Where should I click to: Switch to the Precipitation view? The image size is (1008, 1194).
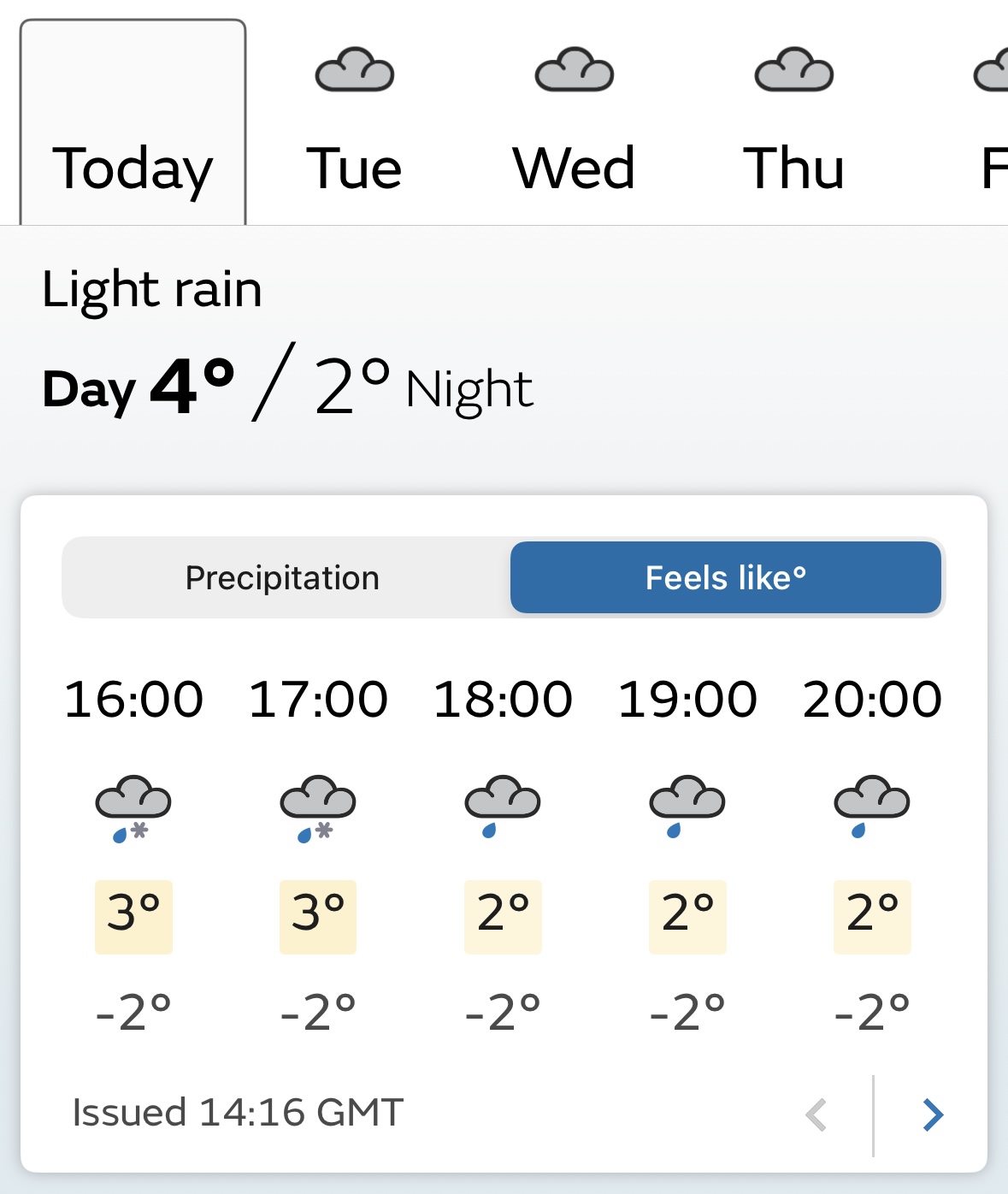coord(282,577)
